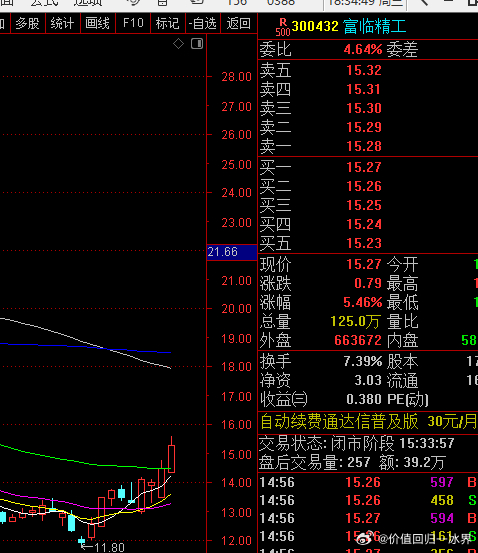Click the 28.00 price axis label
The image size is (478, 553).
236,77
